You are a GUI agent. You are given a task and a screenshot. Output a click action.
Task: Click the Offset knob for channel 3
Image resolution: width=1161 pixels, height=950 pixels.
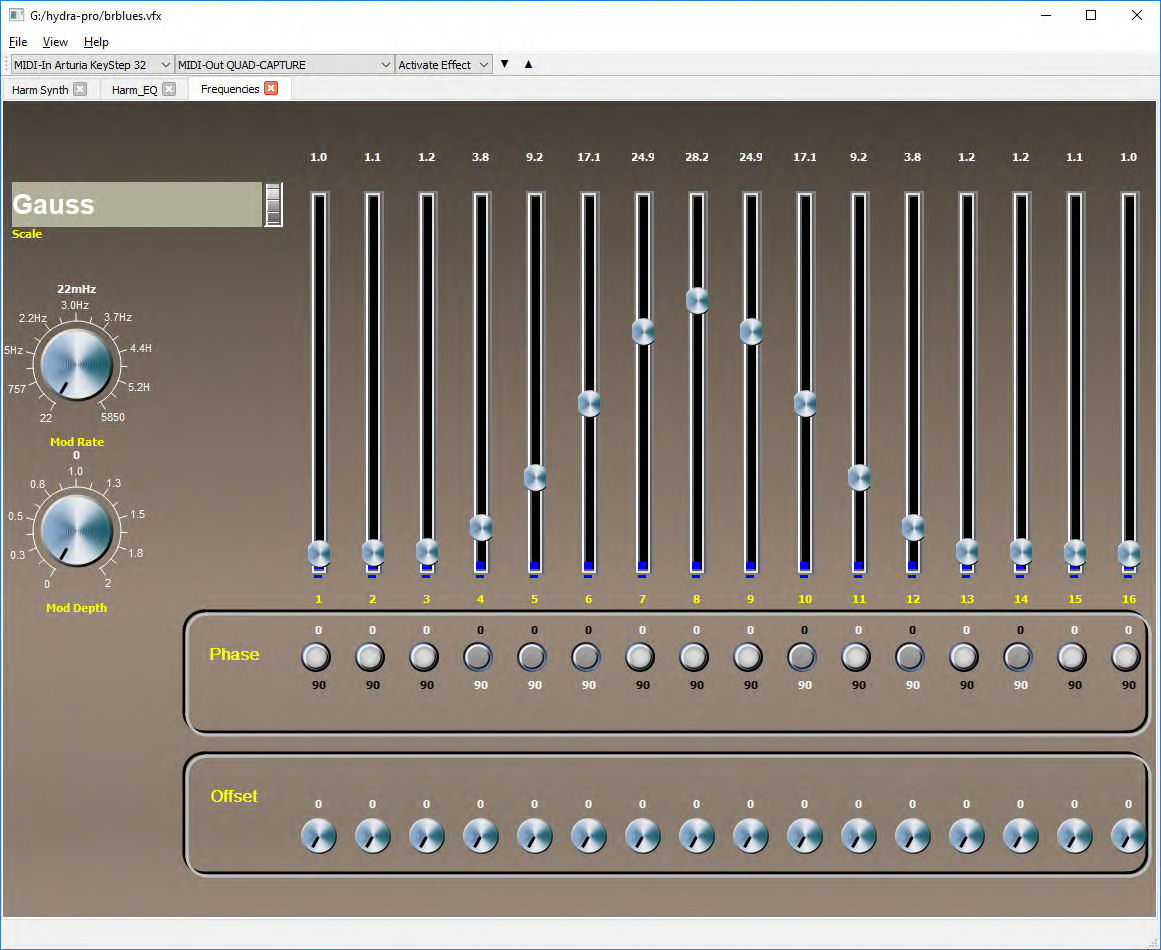pos(426,836)
